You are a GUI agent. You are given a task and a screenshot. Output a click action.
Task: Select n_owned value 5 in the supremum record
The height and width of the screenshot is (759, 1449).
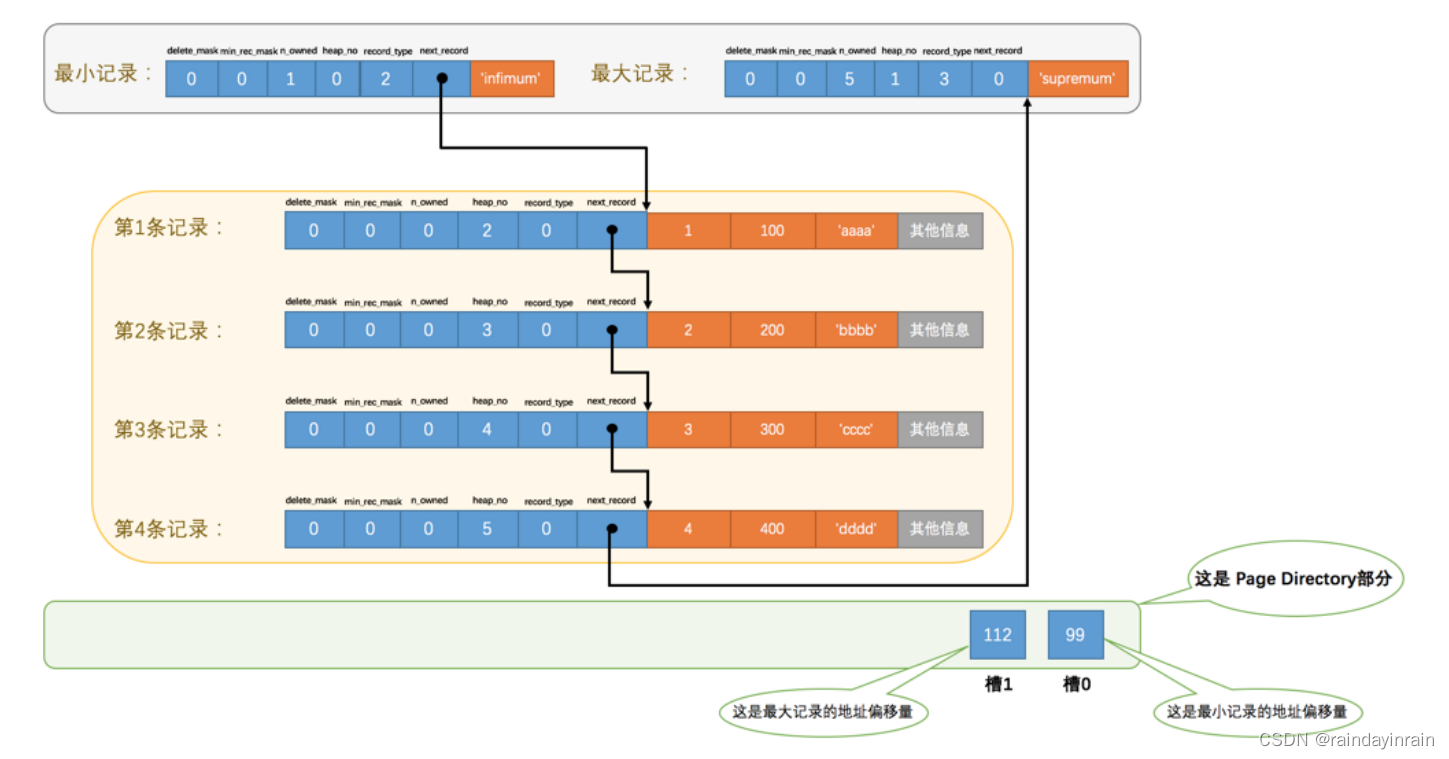pos(850,79)
